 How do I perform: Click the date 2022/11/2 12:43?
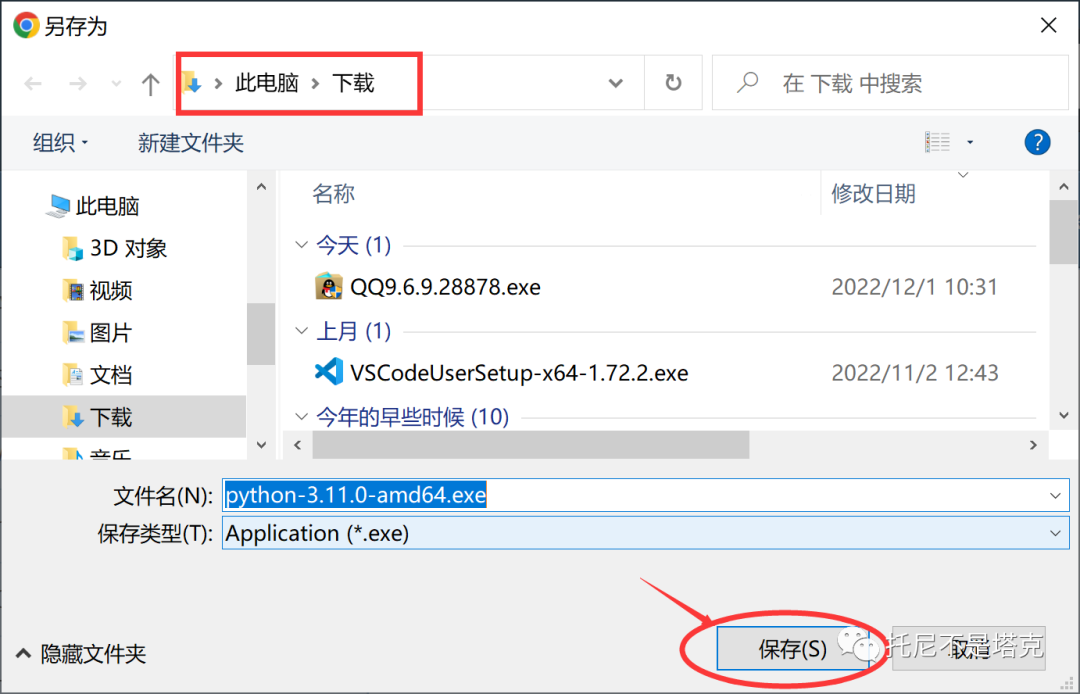(x=915, y=373)
